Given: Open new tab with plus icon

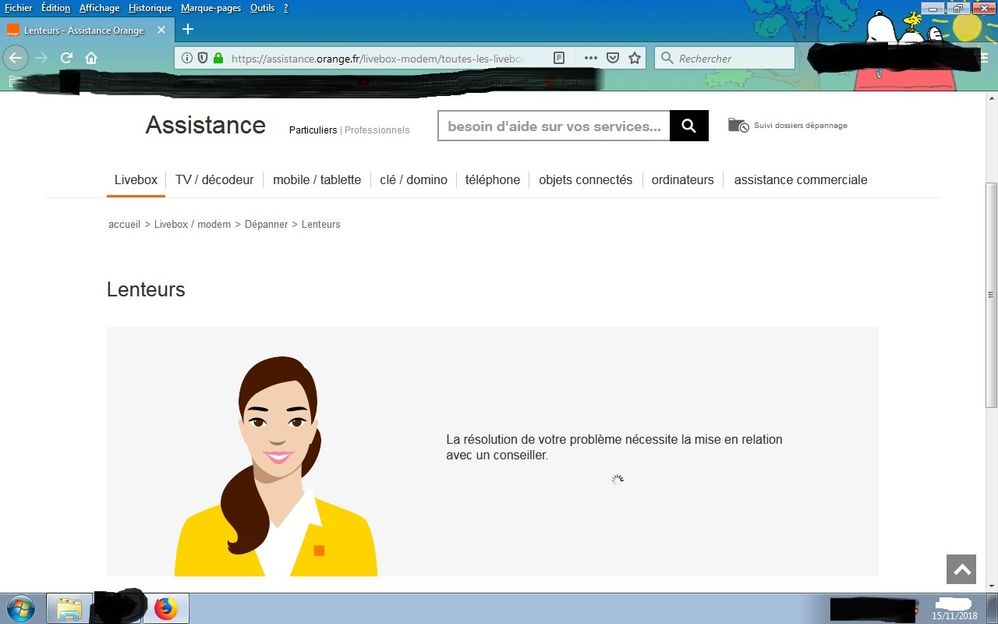Looking at the screenshot, I should click(x=187, y=29).
